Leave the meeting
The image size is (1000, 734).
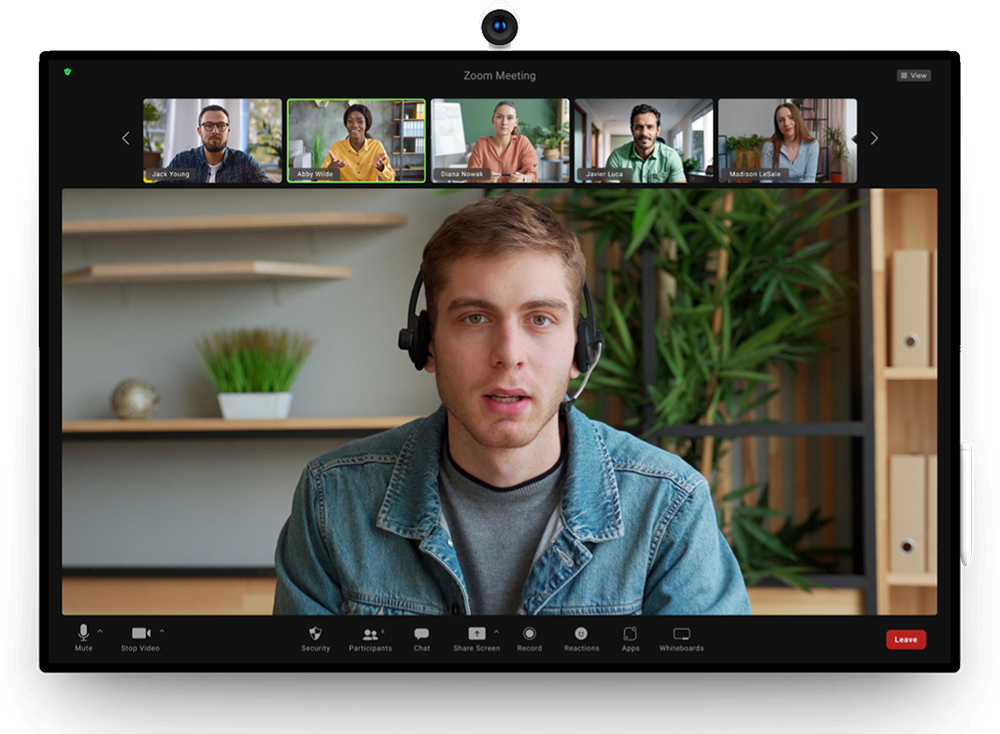[x=906, y=639]
